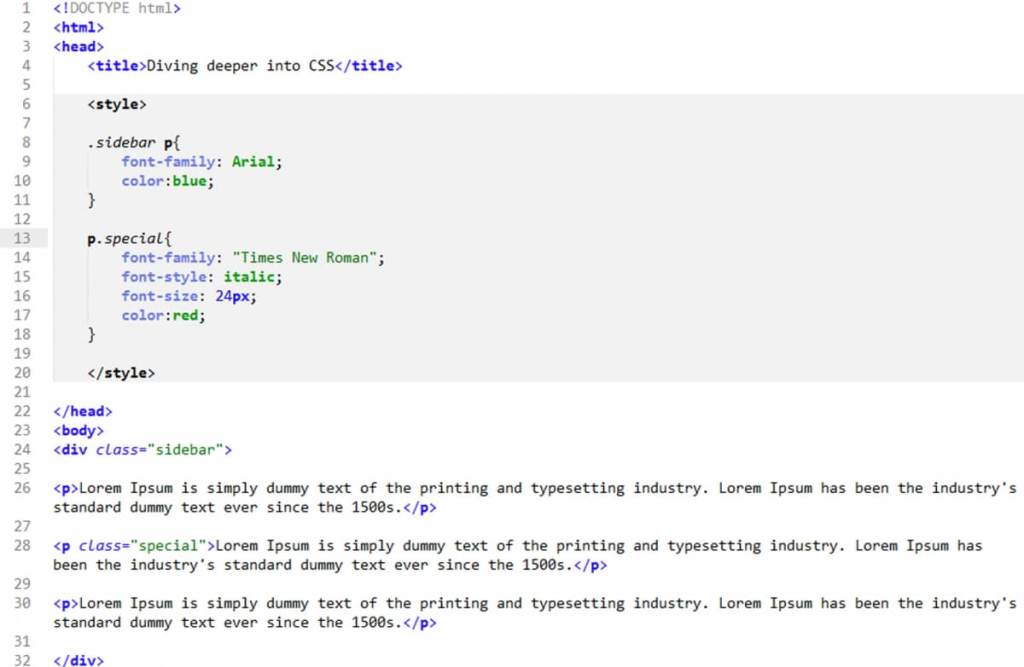The image size is (1024, 667).
Task: Click the closing div tag on line 32
Action: pyautogui.click(x=78, y=661)
